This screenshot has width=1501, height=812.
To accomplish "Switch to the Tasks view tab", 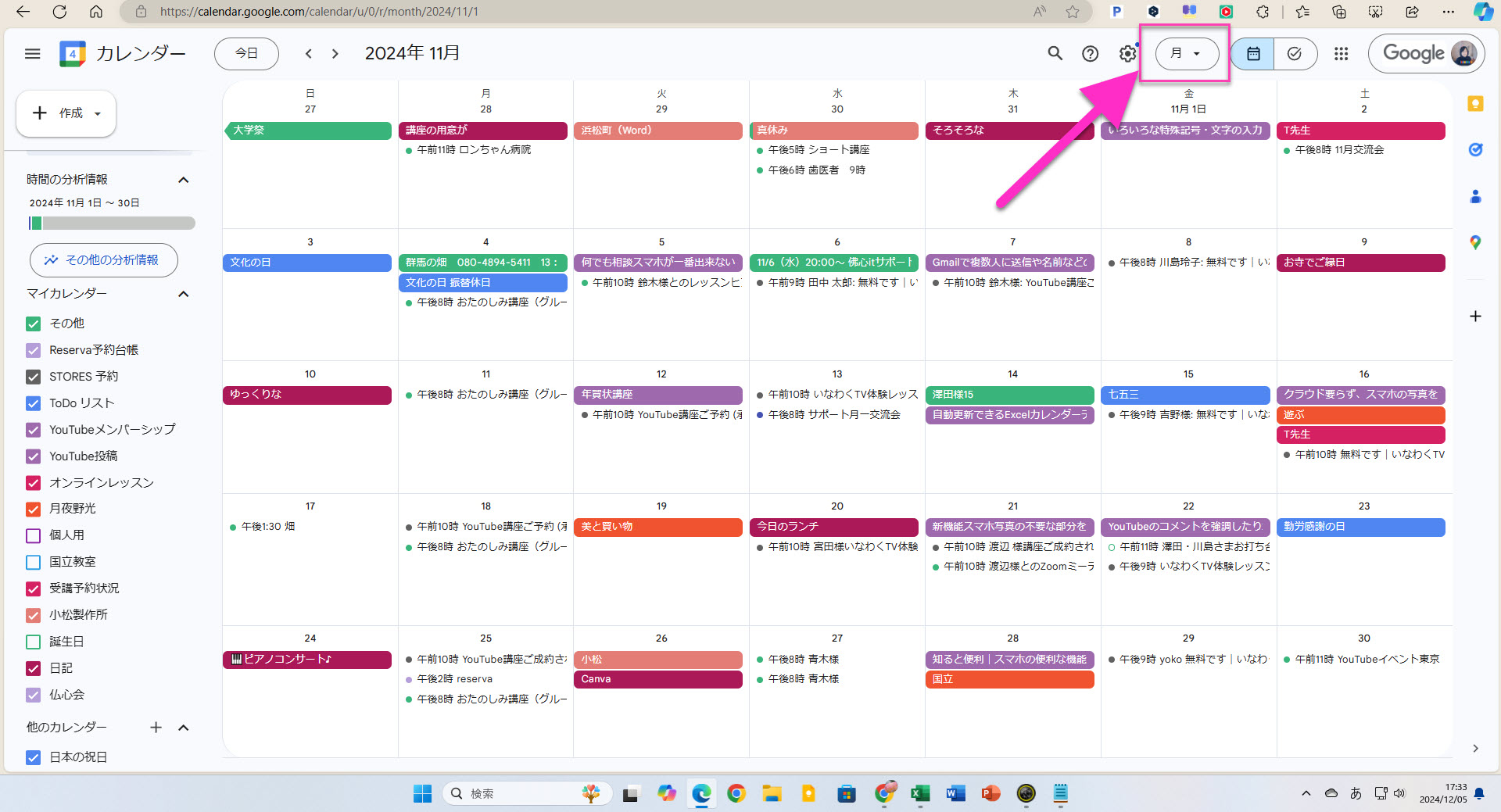I will pyautogui.click(x=1295, y=53).
